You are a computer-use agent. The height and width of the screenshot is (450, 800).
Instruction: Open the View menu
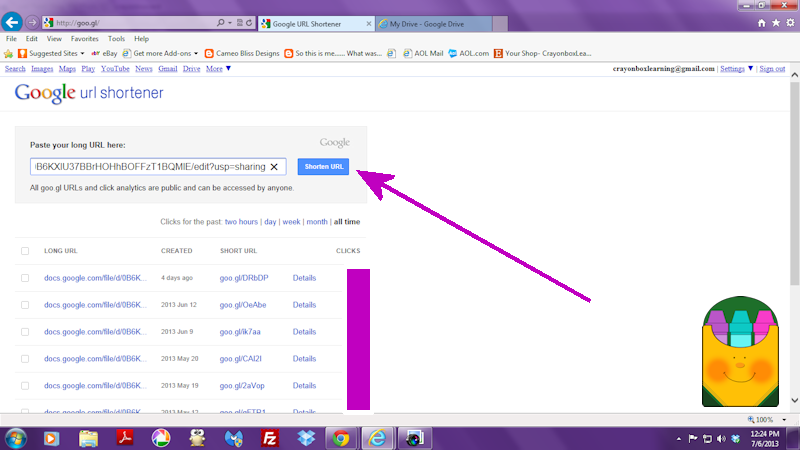point(54,39)
